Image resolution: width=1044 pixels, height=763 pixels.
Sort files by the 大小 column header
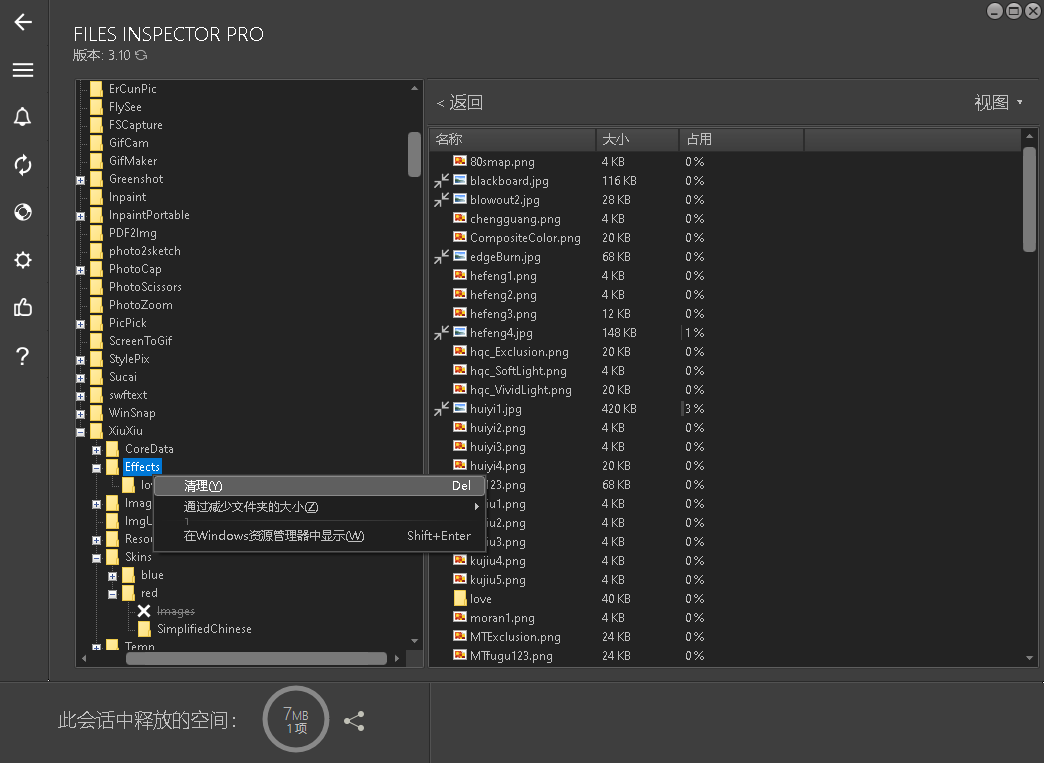click(637, 139)
